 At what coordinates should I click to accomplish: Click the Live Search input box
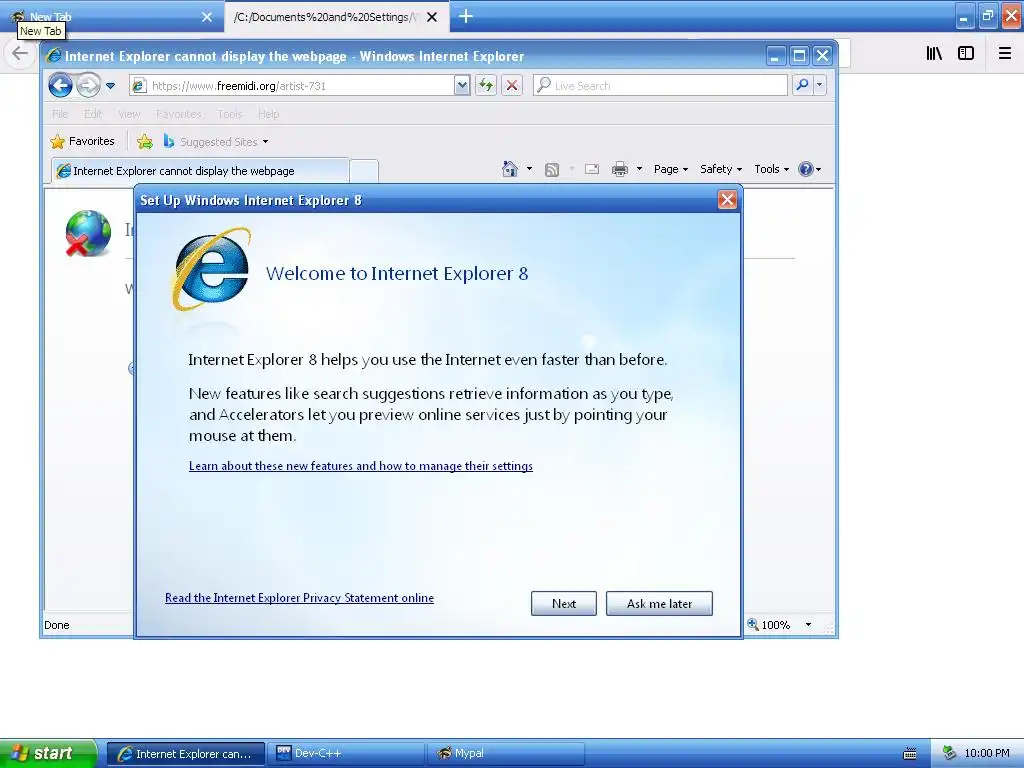(x=660, y=86)
